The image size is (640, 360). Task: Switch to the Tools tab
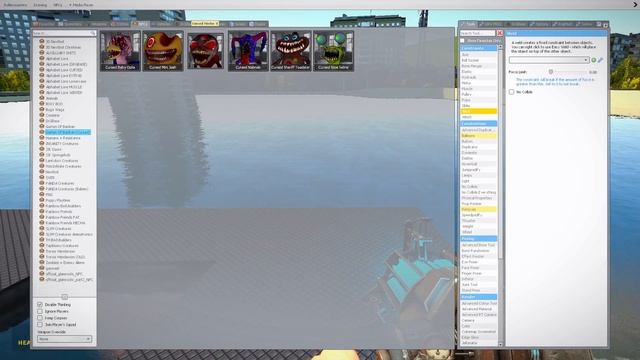[x=468, y=24]
